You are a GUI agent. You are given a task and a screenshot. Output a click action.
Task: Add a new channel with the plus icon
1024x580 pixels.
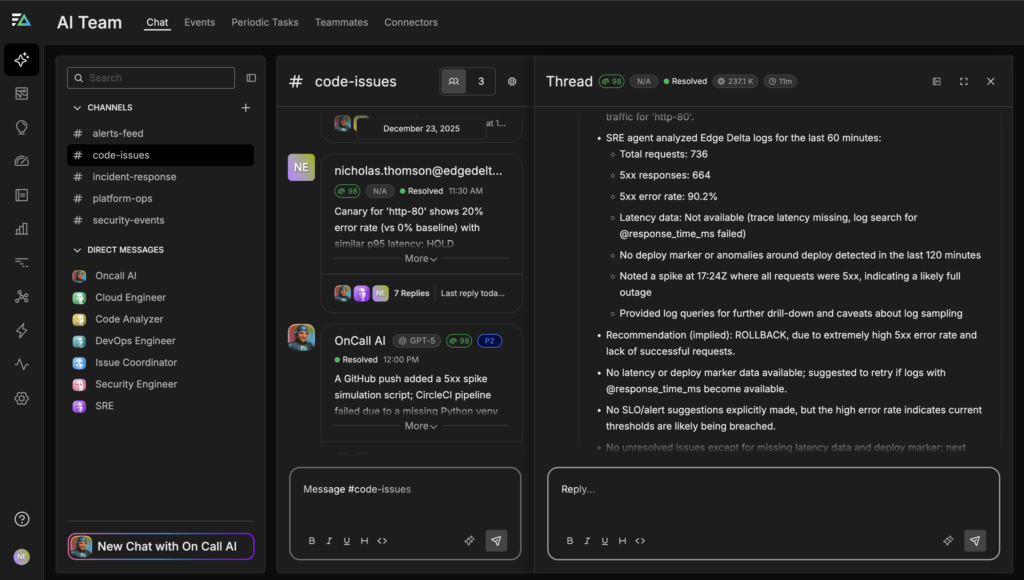tap(246, 108)
